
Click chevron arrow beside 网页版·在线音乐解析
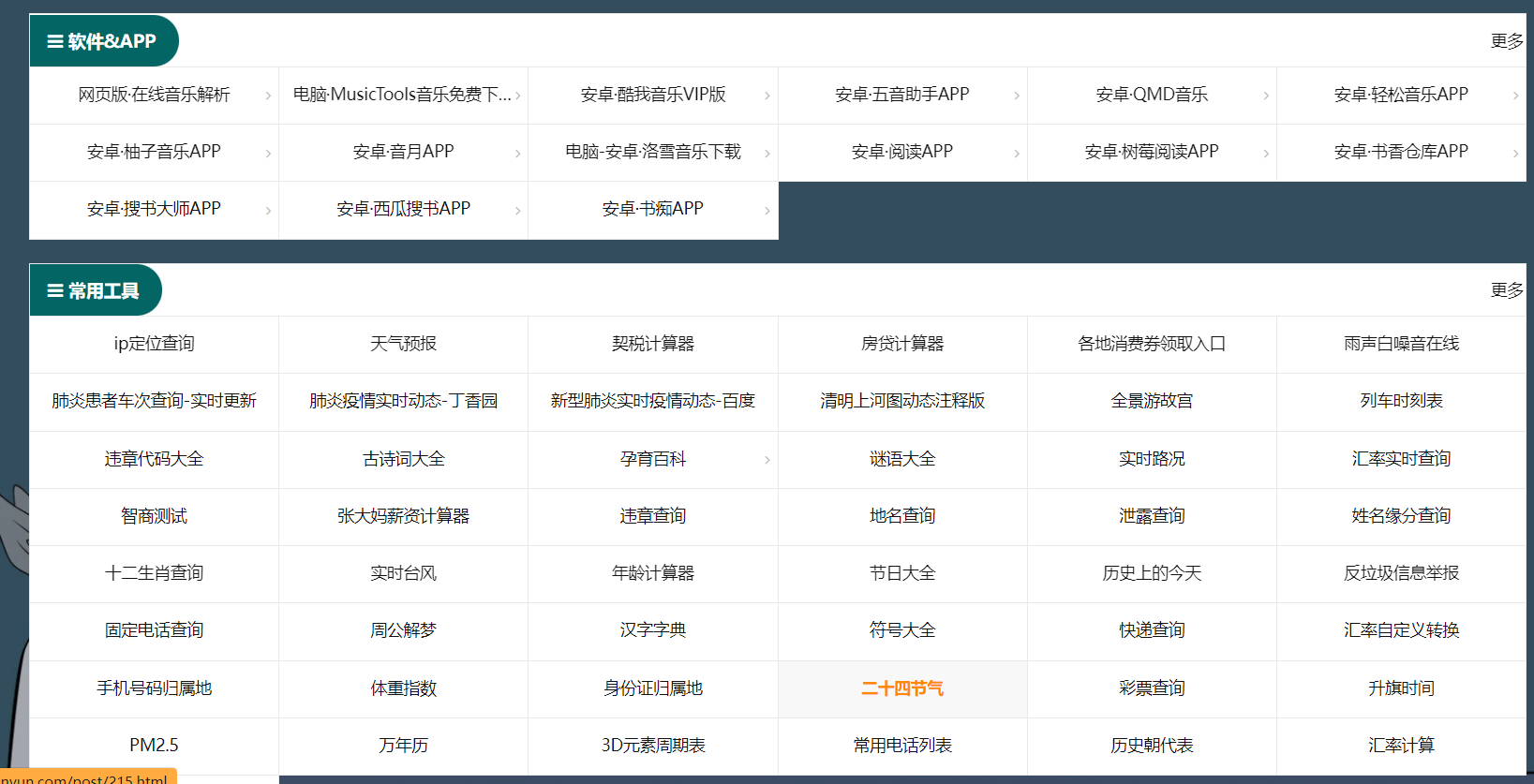(268, 96)
